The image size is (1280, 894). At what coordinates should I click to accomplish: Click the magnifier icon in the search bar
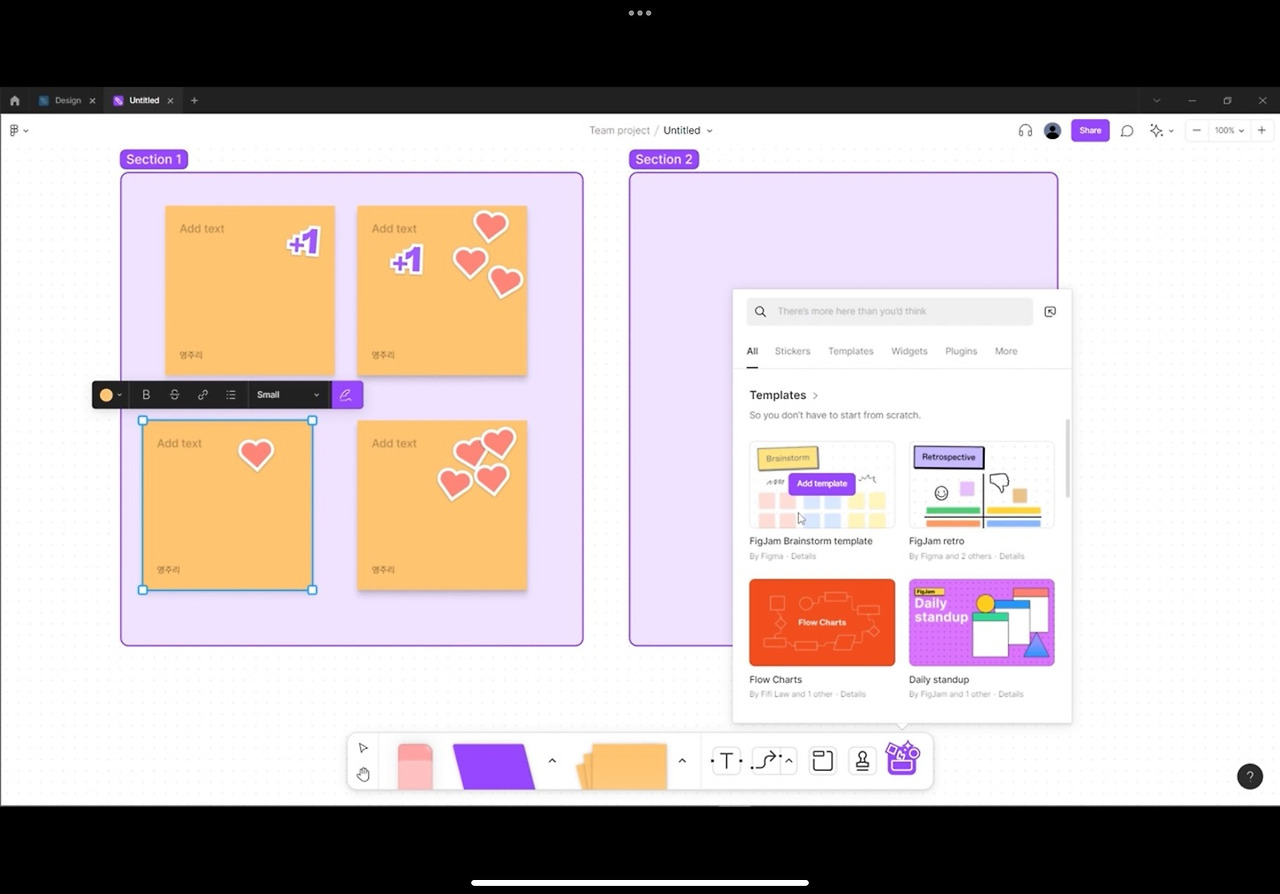760,312
